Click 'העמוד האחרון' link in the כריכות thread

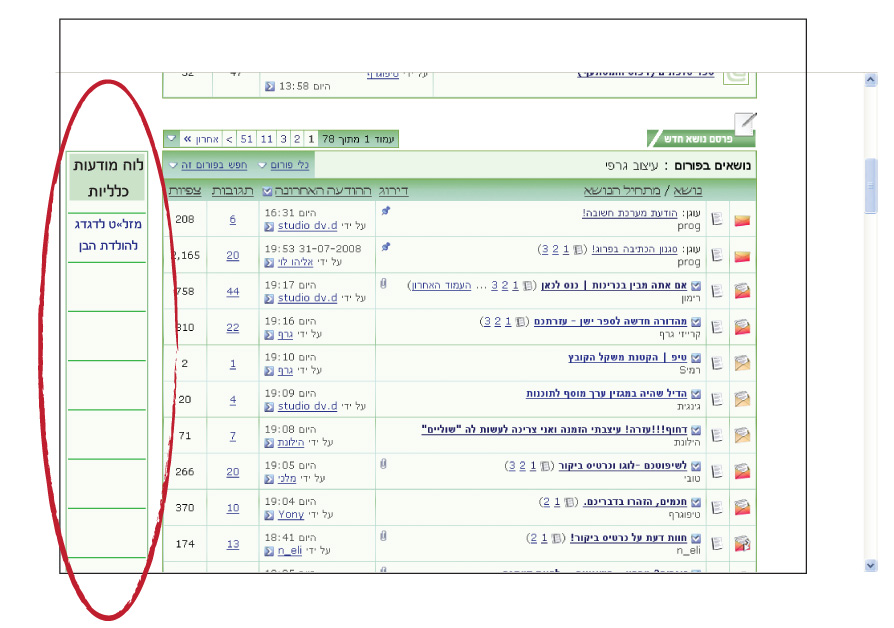coord(442,285)
